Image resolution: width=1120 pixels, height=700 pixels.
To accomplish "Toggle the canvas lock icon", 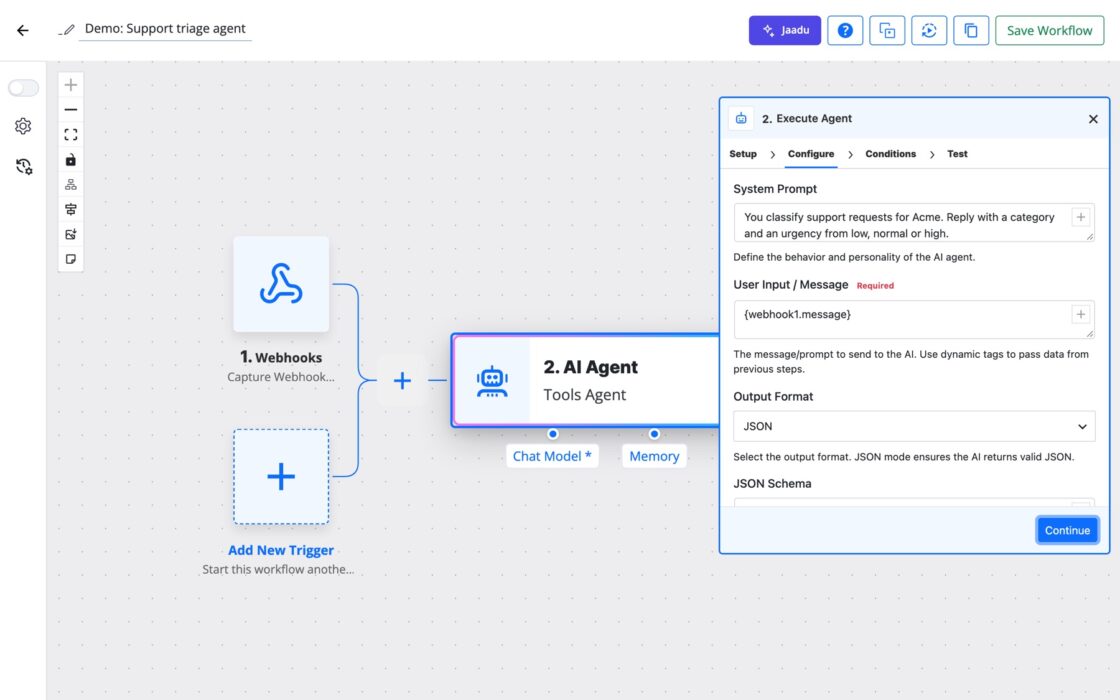I will [x=71, y=160].
